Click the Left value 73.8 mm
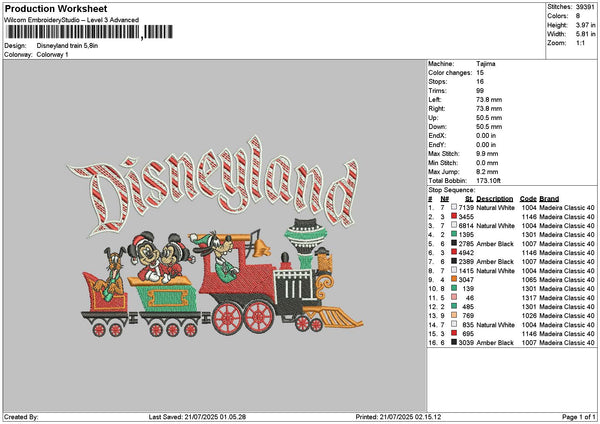The height and width of the screenshot is (424, 600). pyautogui.click(x=489, y=100)
